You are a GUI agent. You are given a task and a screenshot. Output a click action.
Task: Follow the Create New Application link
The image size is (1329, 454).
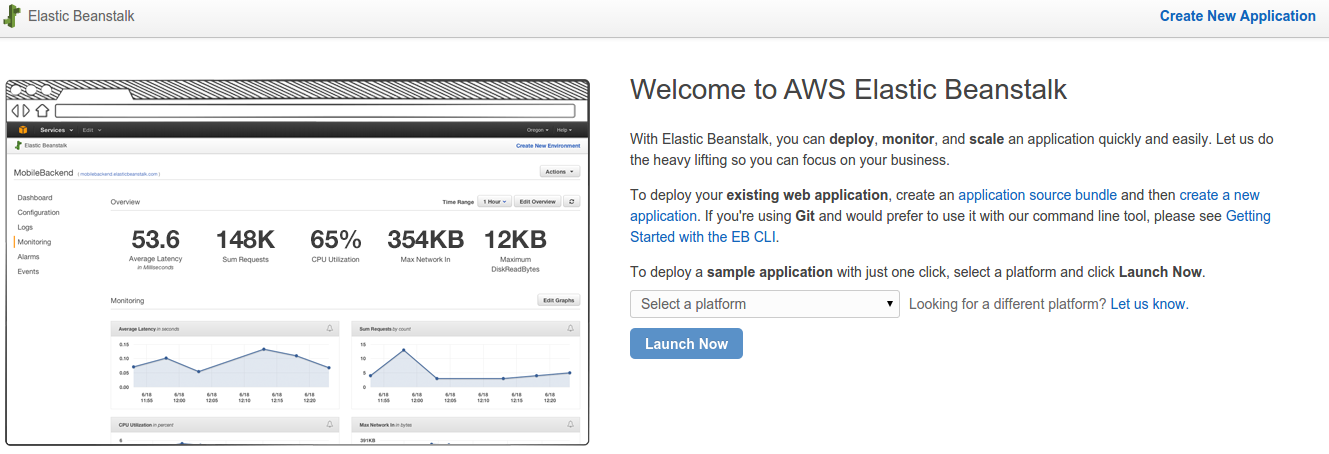(x=1237, y=16)
